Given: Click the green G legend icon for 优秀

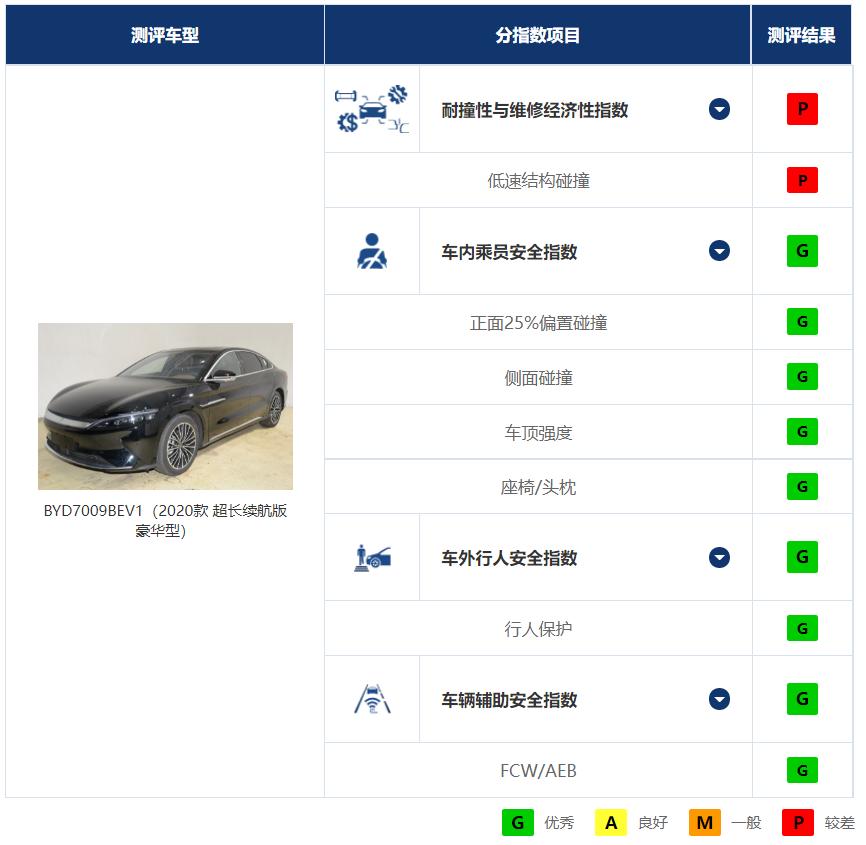Looking at the screenshot, I should (x=518, y=822).
